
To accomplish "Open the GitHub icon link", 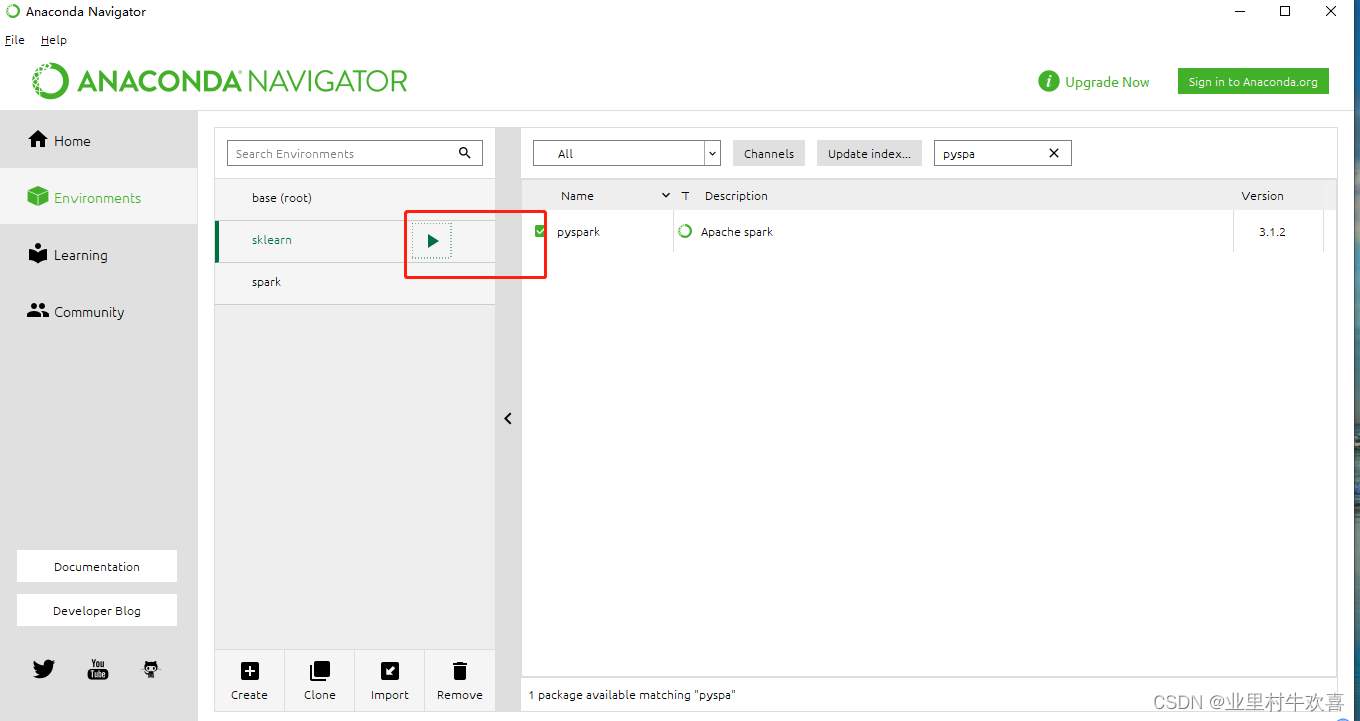I will click(x=151, y=668).
